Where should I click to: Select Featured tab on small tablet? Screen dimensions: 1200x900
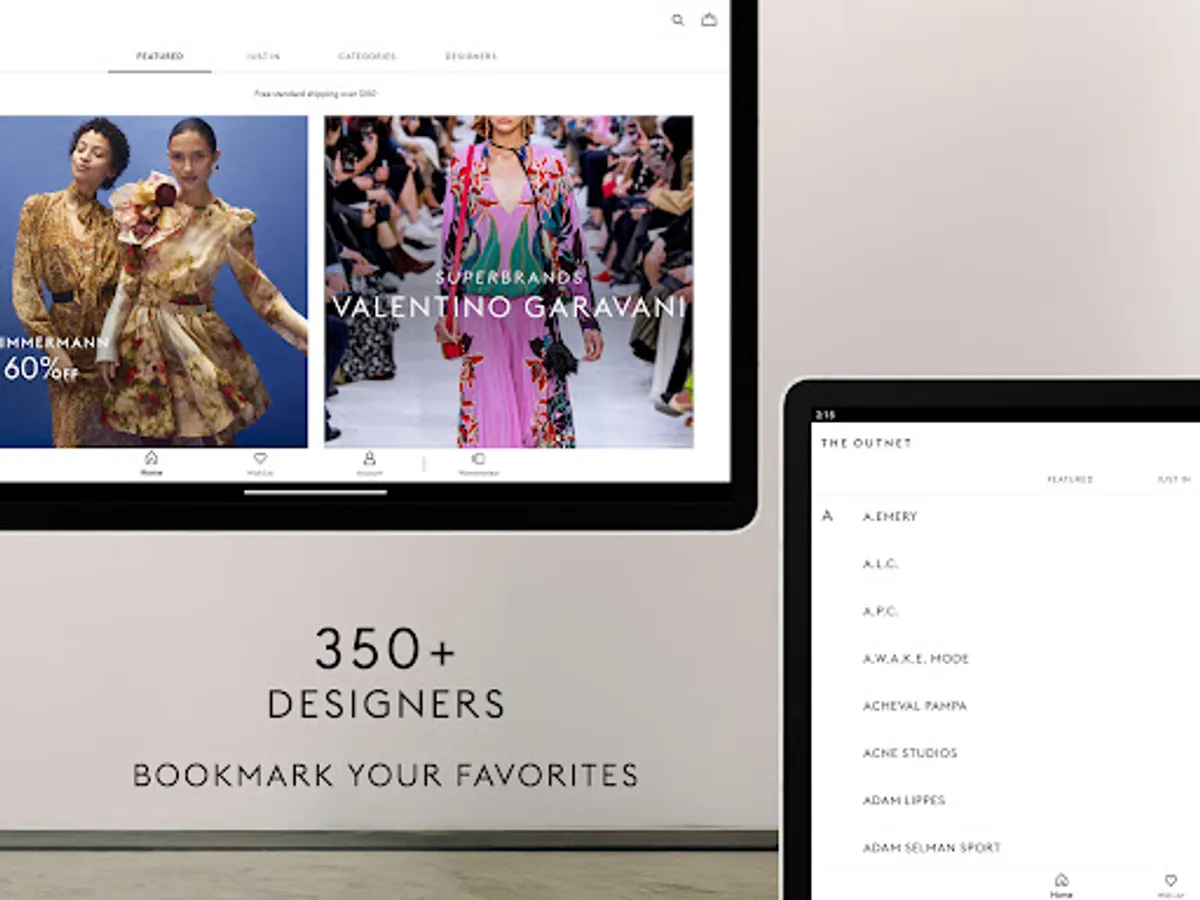(1070, 480)
